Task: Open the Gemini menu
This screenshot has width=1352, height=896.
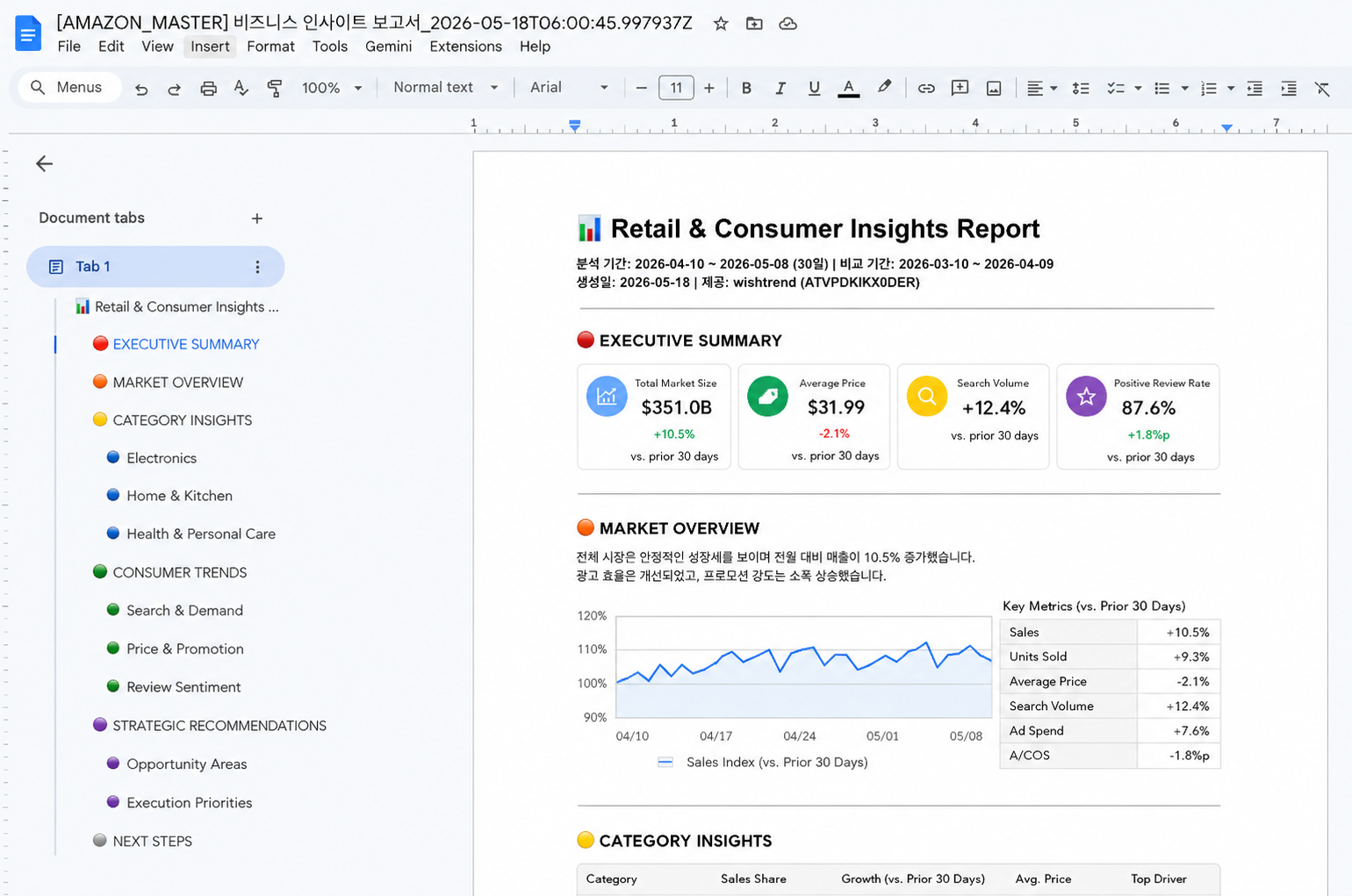Action: point(389,47)
